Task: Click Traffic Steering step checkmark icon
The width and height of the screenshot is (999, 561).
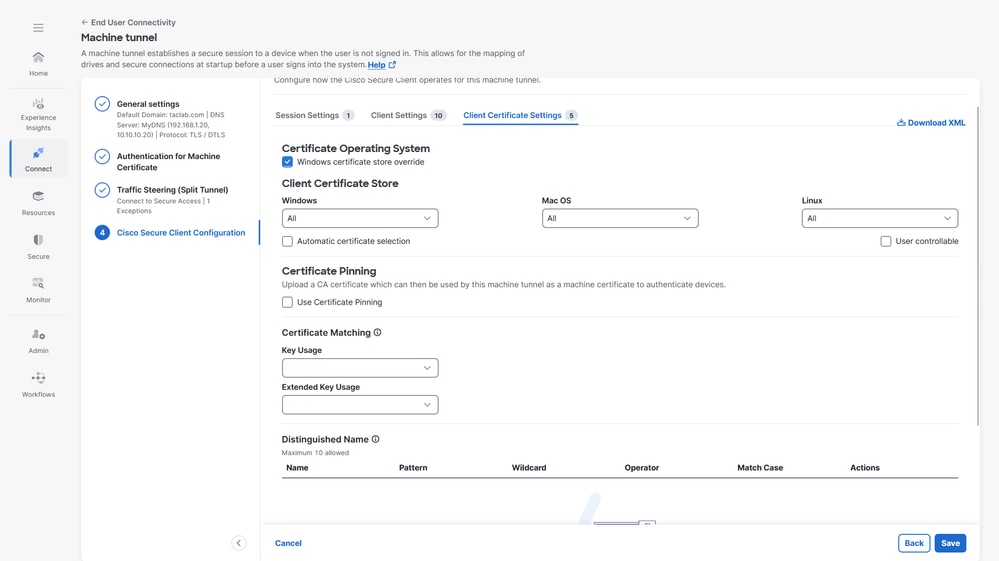Action: coord(102,190)
